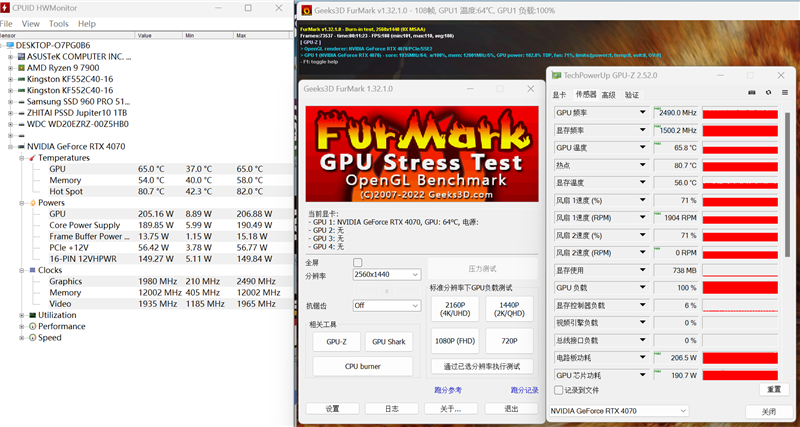The height and width of the screenshot is (427, 800).
Task: Enable the 全屏 fullscreen checkbox in FurMark
Action: pos(357,262)
